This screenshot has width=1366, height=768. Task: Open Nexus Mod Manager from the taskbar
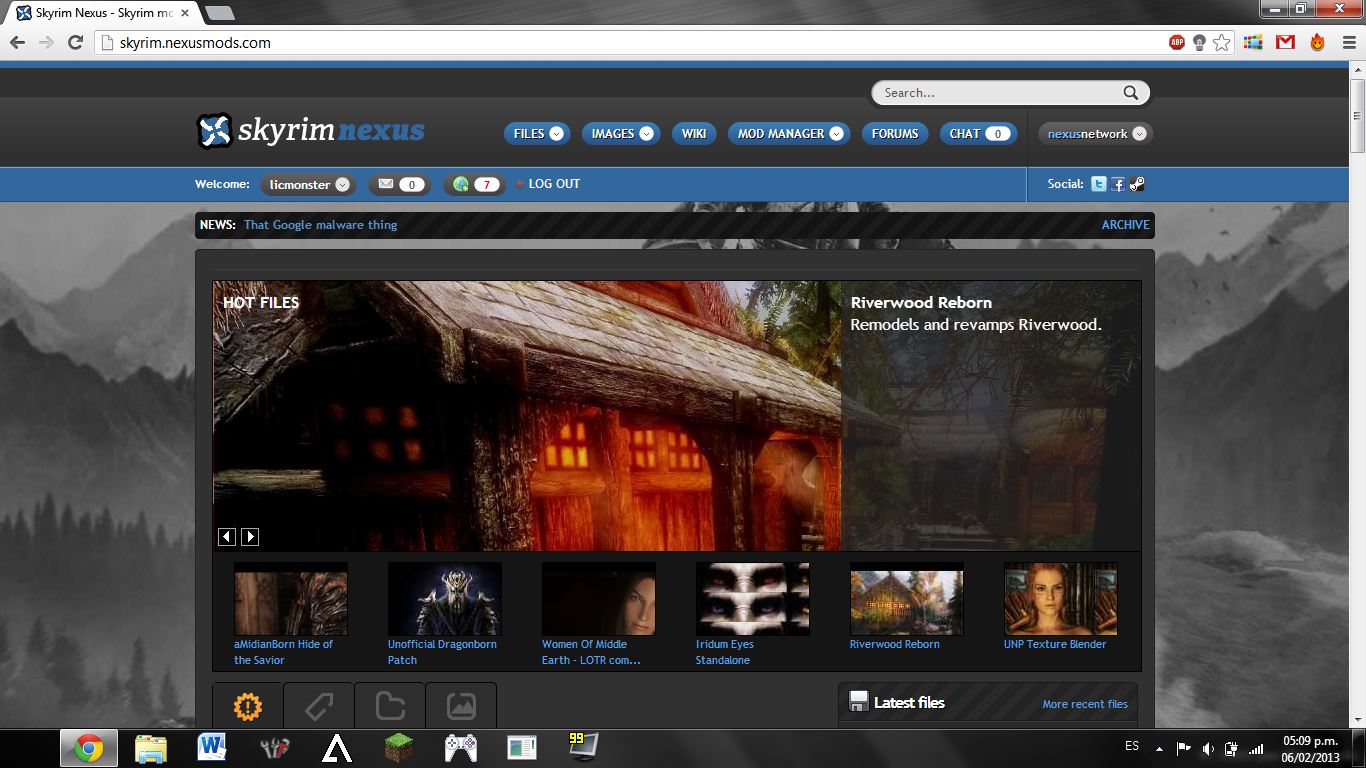coord(272,747)
